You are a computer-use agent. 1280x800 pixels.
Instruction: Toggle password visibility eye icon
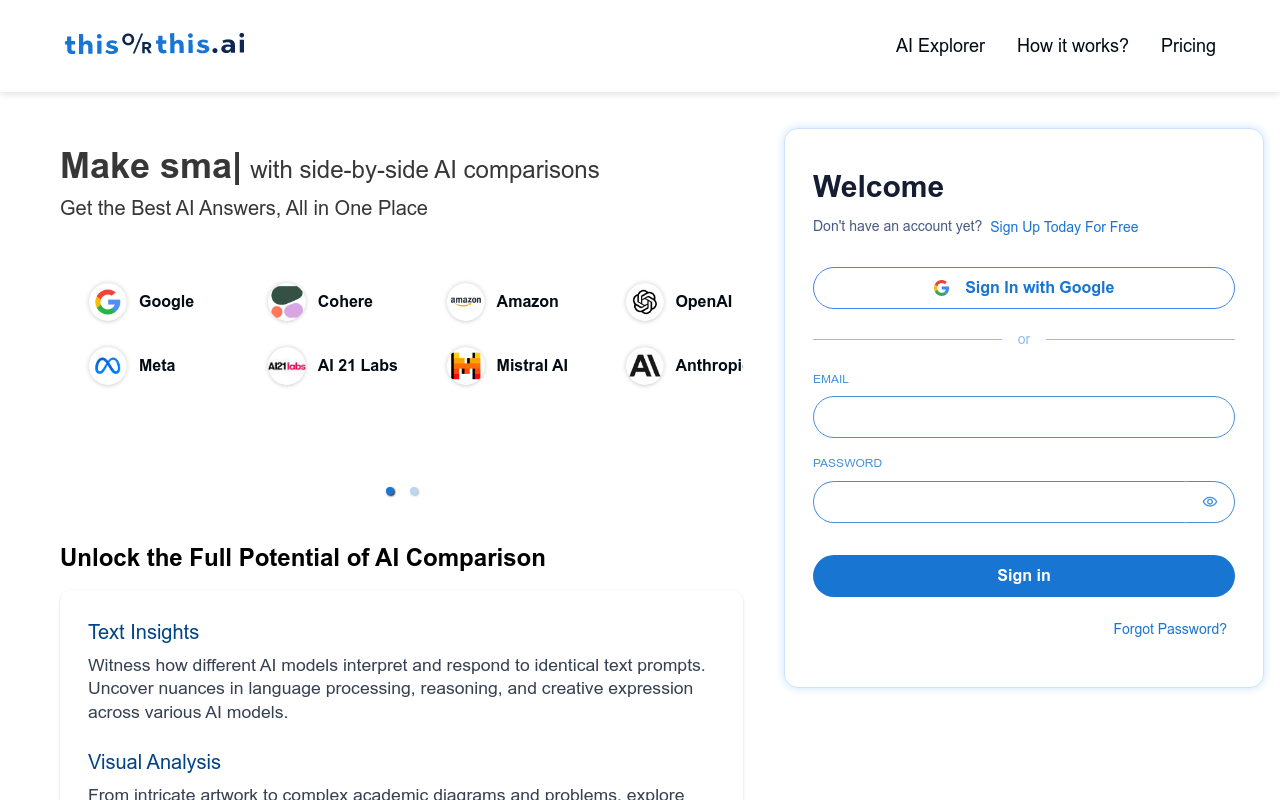click(x=1210, y=502)
